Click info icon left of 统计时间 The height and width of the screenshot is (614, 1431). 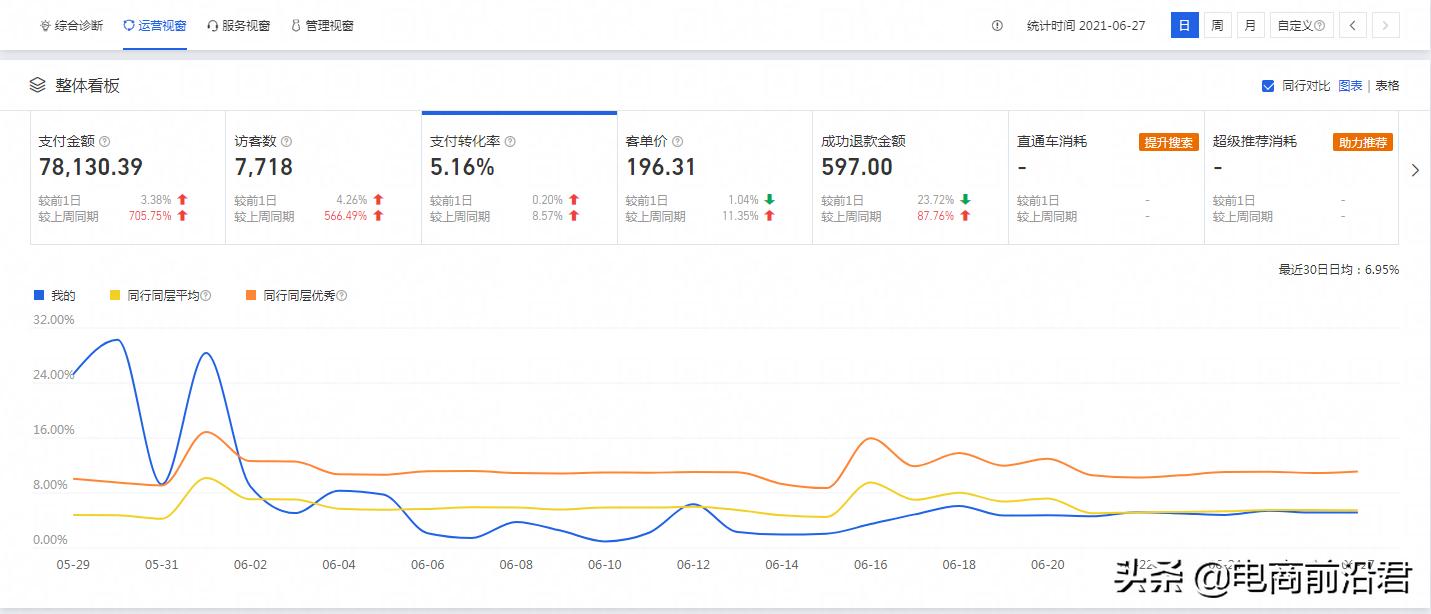[997, 26]
